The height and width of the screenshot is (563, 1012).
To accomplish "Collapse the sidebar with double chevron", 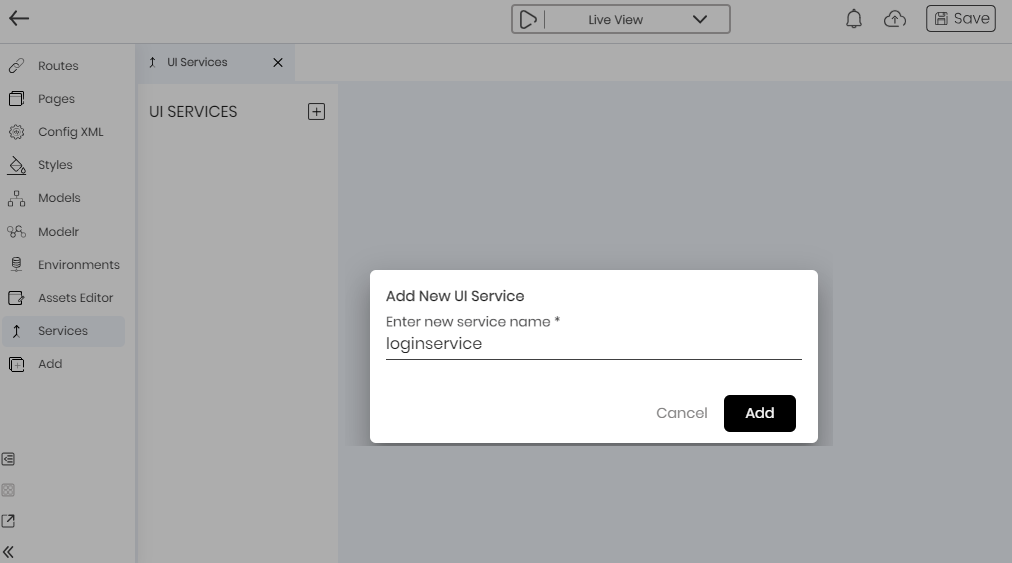I will click(8, 552).
